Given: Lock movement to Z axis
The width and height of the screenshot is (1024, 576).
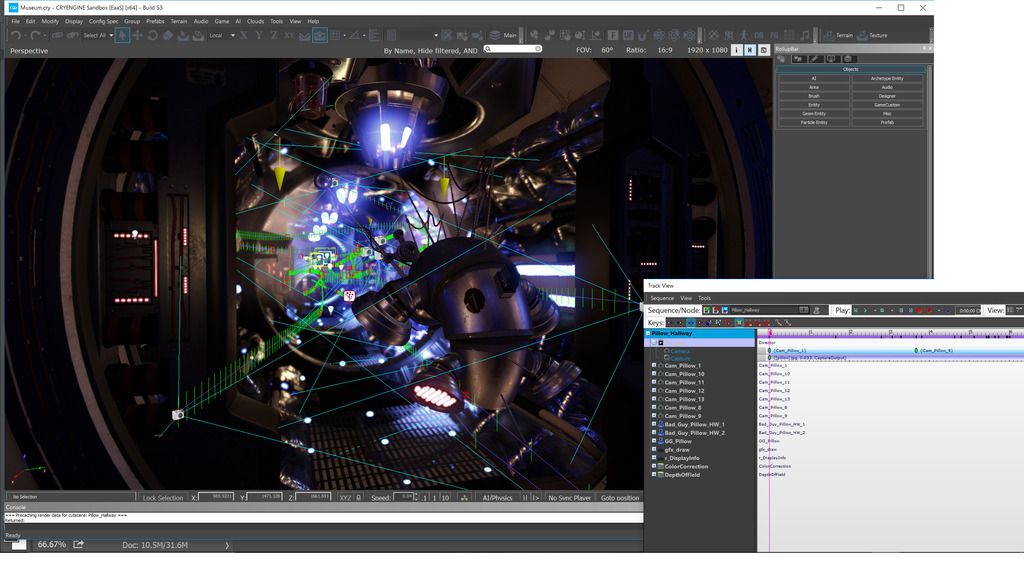Looking at the screenshot, I should pos(274,35).
